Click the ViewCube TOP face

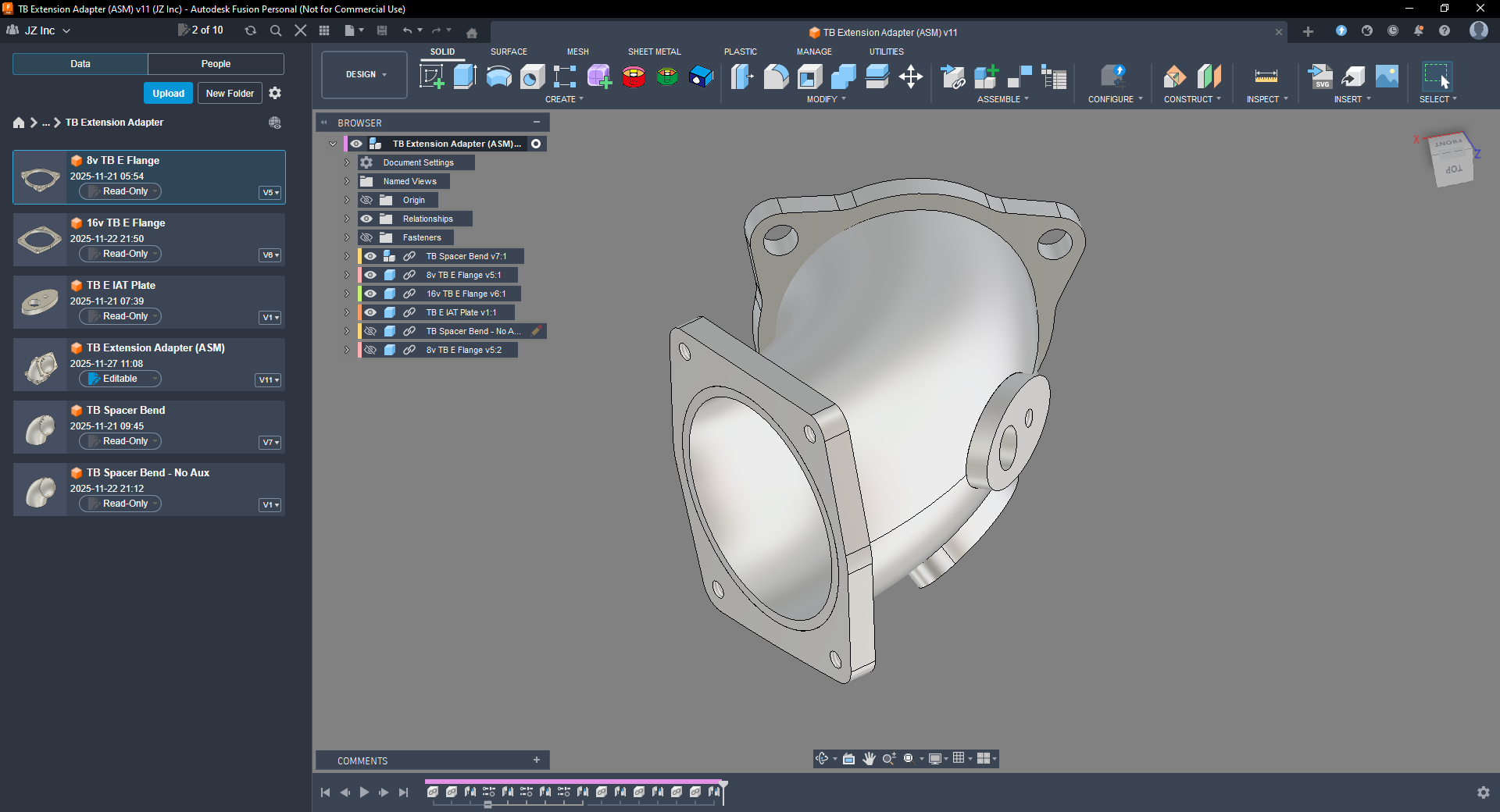click(1454, 169)
